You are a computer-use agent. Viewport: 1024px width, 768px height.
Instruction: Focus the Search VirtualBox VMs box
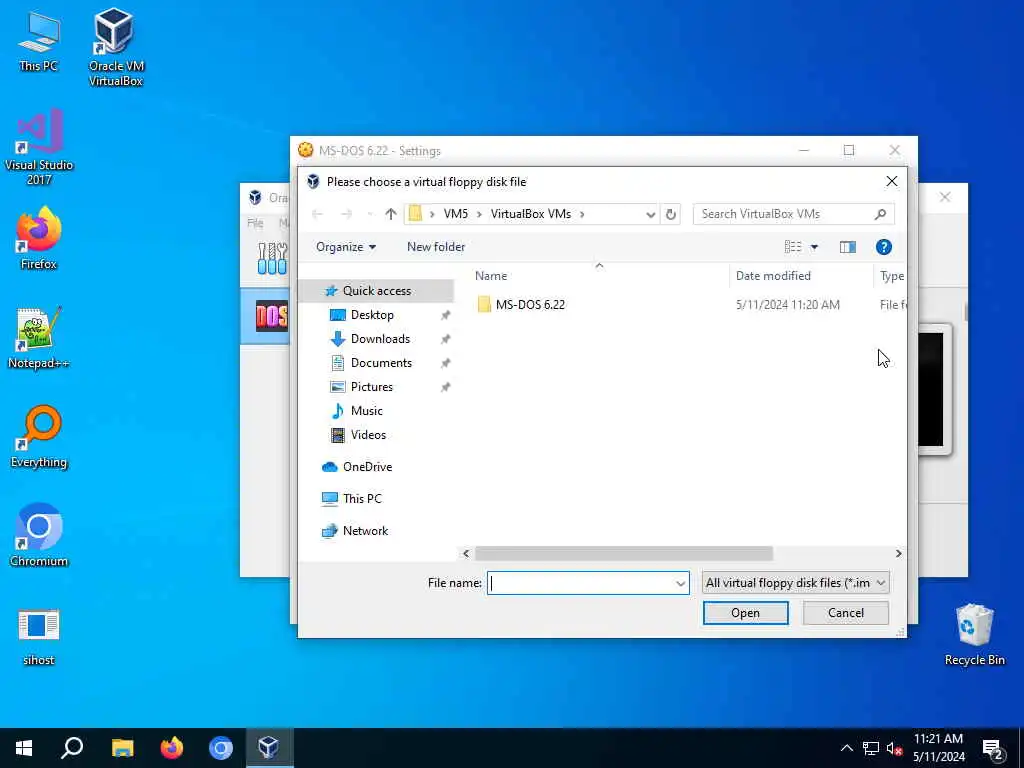point(793,214)
